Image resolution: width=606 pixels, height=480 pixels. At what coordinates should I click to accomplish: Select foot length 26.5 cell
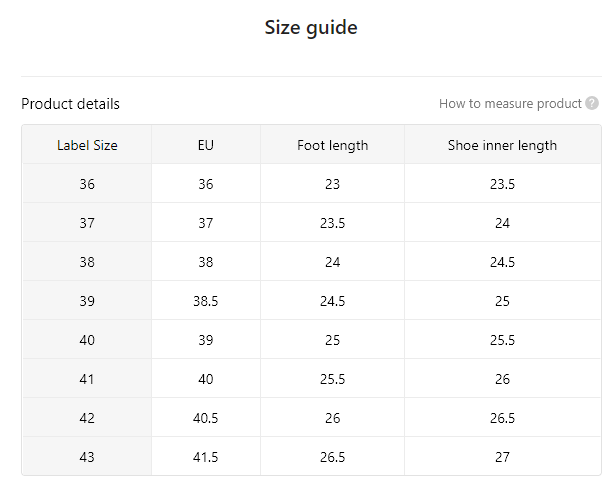[x=332, y=457]
